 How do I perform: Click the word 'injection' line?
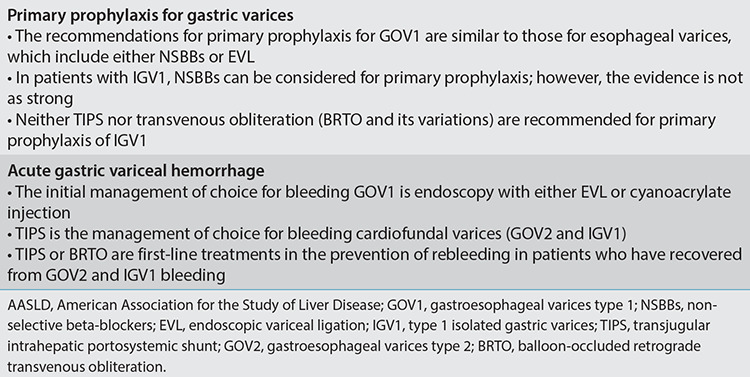click(x=39, y=213)
